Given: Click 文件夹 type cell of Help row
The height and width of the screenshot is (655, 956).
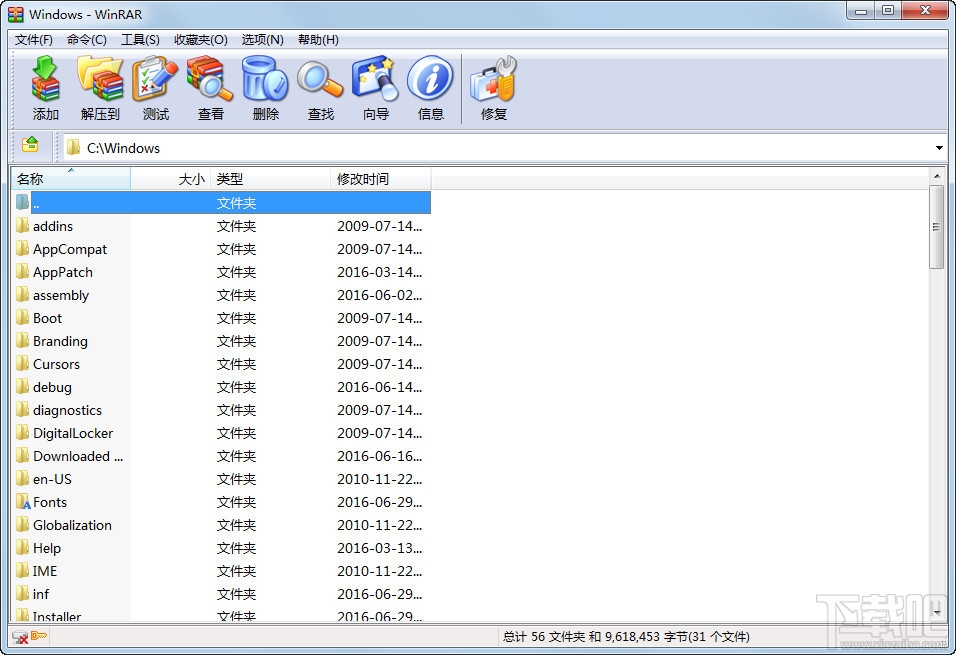Looking at the screenshot, I should coord(237,548).
